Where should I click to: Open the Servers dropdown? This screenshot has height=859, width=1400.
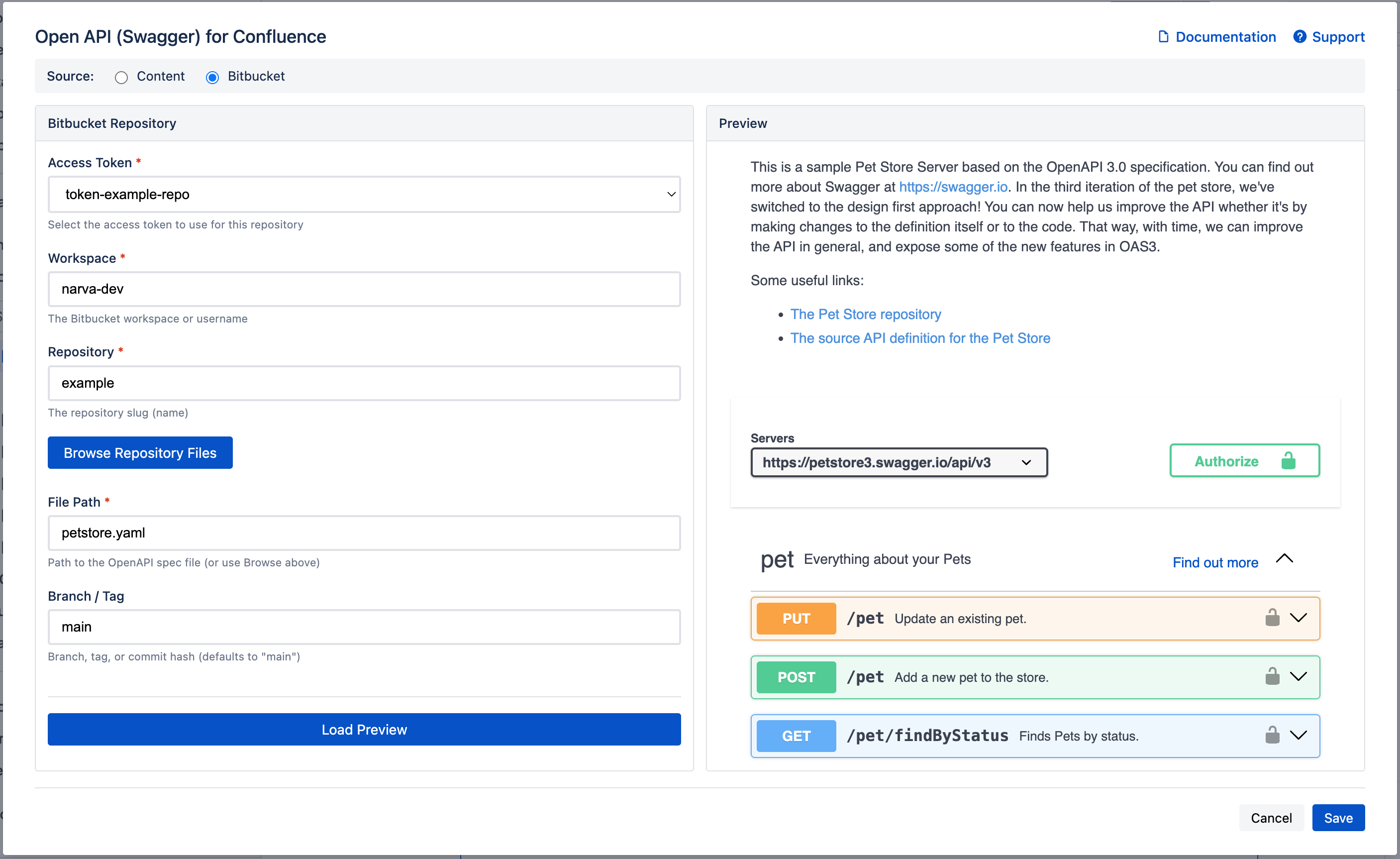click(1026, 462)
